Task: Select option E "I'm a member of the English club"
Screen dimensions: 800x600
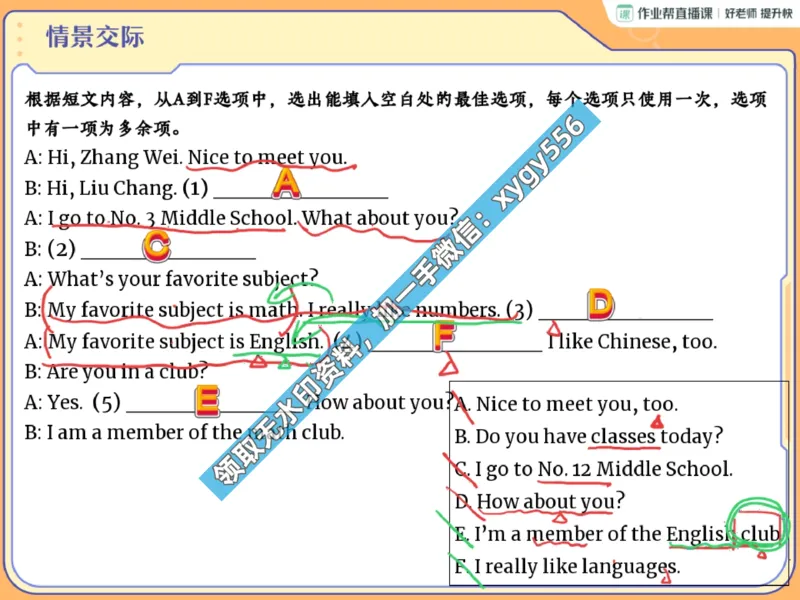Action: pos(617,534)
